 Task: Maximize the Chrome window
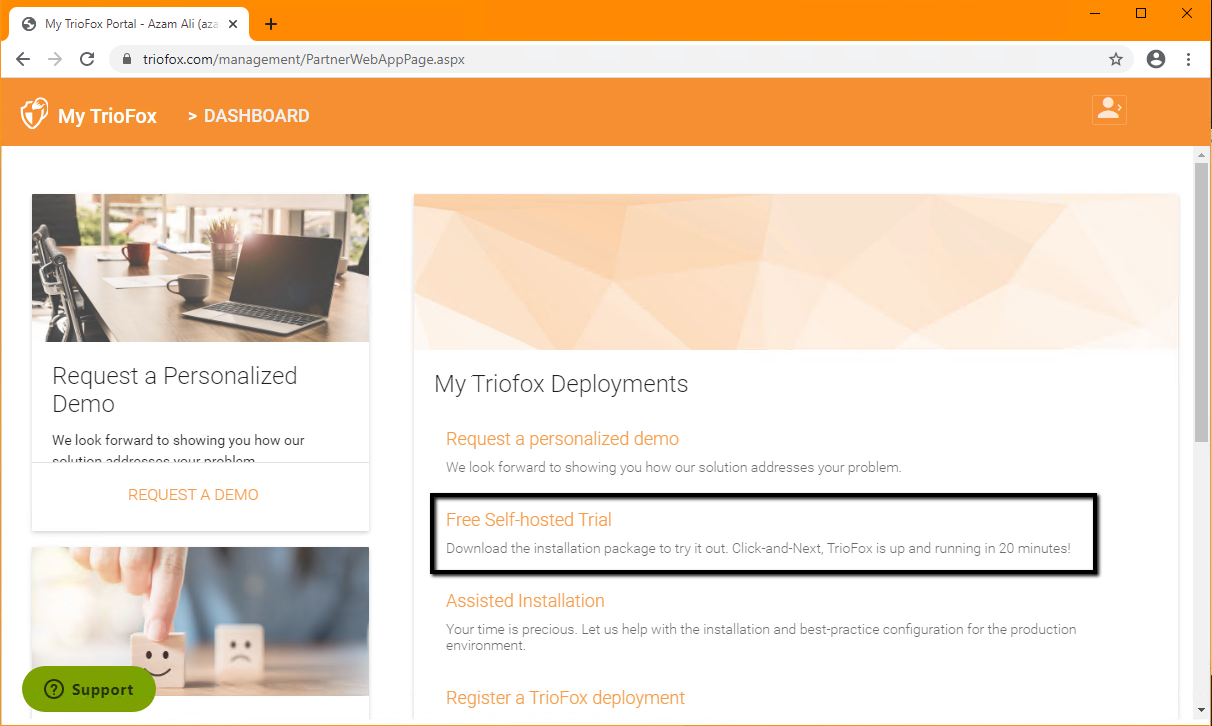click(1141, 13)
